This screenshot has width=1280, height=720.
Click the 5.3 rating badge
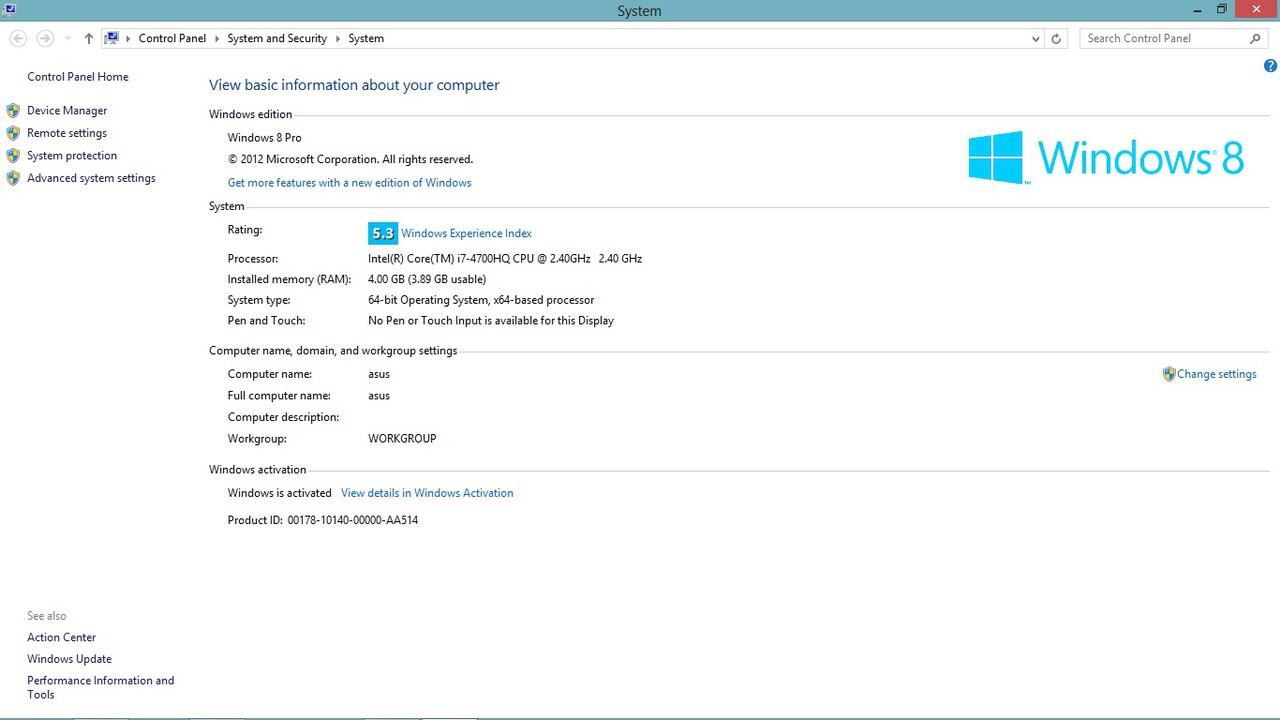click(383, 233)
